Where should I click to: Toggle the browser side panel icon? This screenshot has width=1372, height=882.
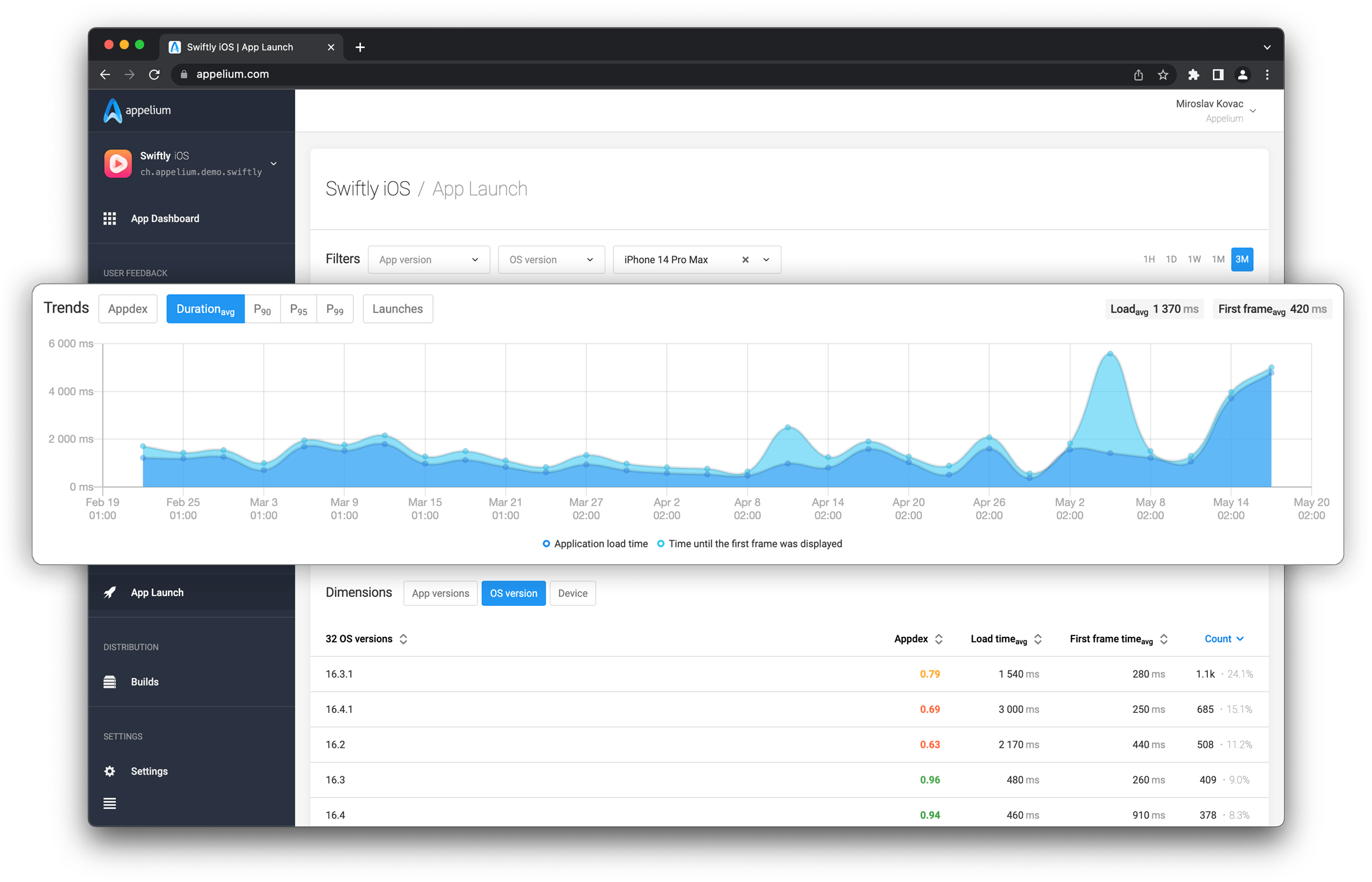click(x=1218, y=74)
